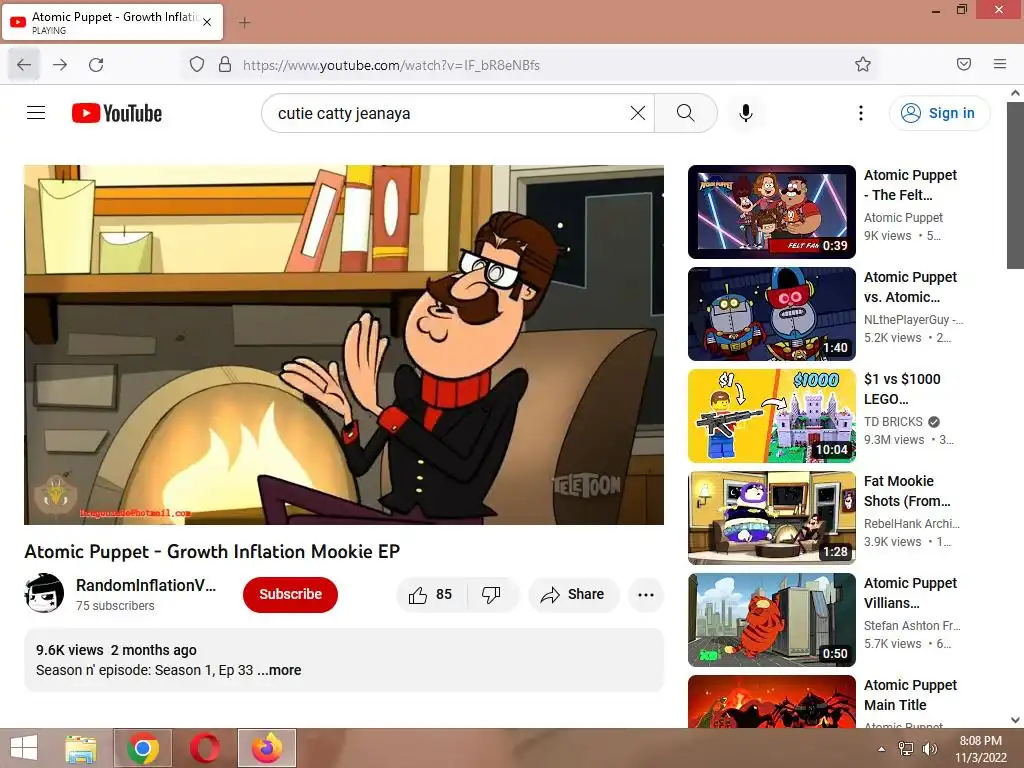Dislike the video with thumbs down
1024x768 pixels.
(491, 595)
